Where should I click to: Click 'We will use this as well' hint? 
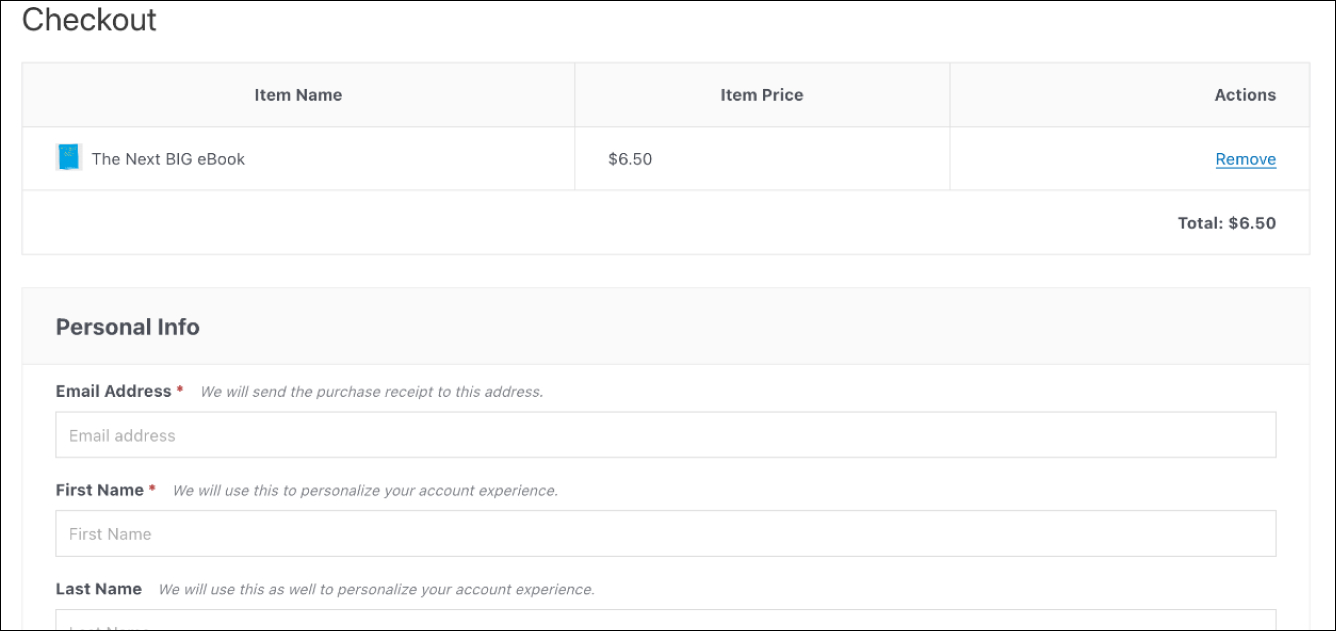coord(376,590)
